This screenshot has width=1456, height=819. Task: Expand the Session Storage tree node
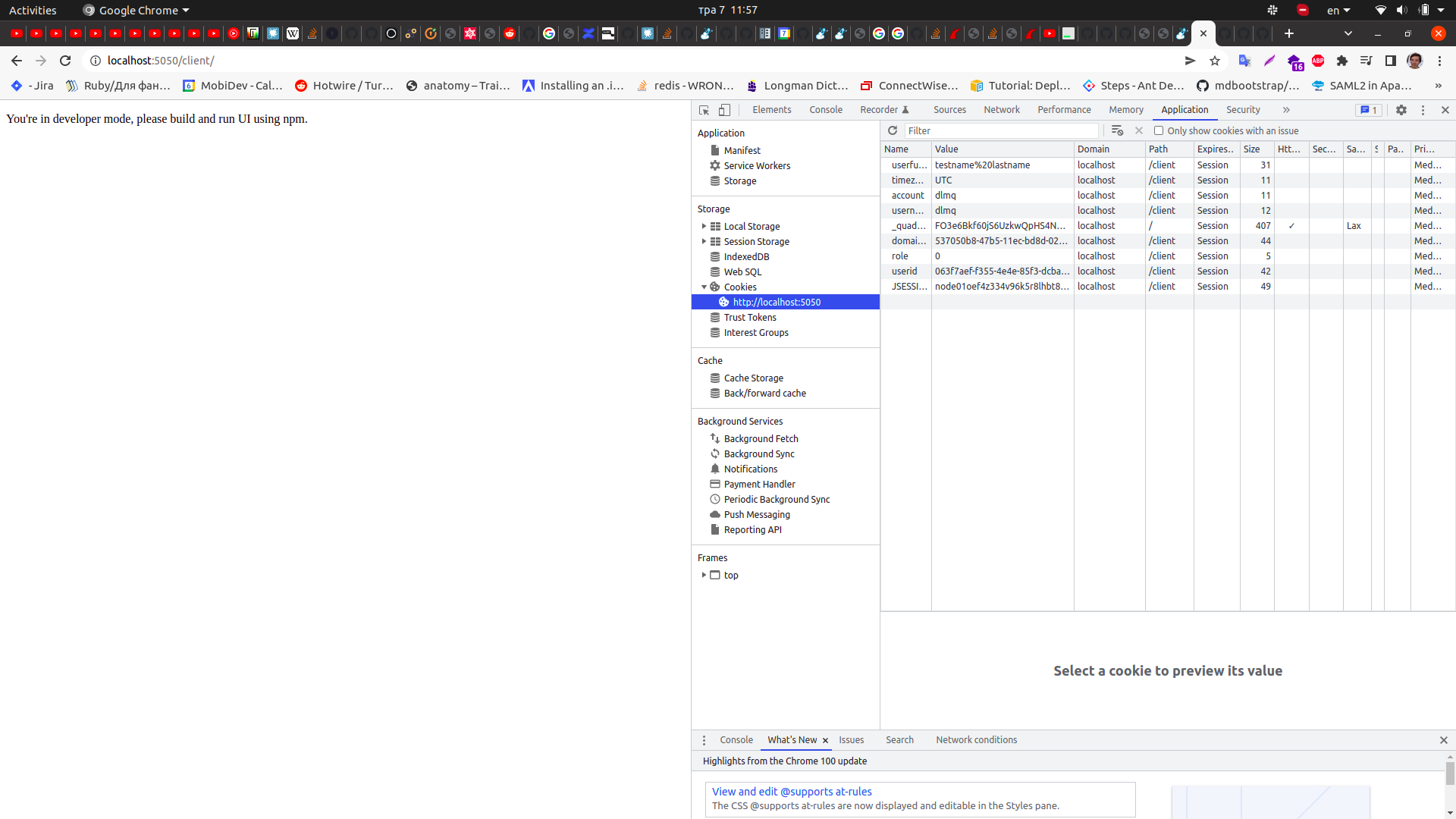(704, 241)
